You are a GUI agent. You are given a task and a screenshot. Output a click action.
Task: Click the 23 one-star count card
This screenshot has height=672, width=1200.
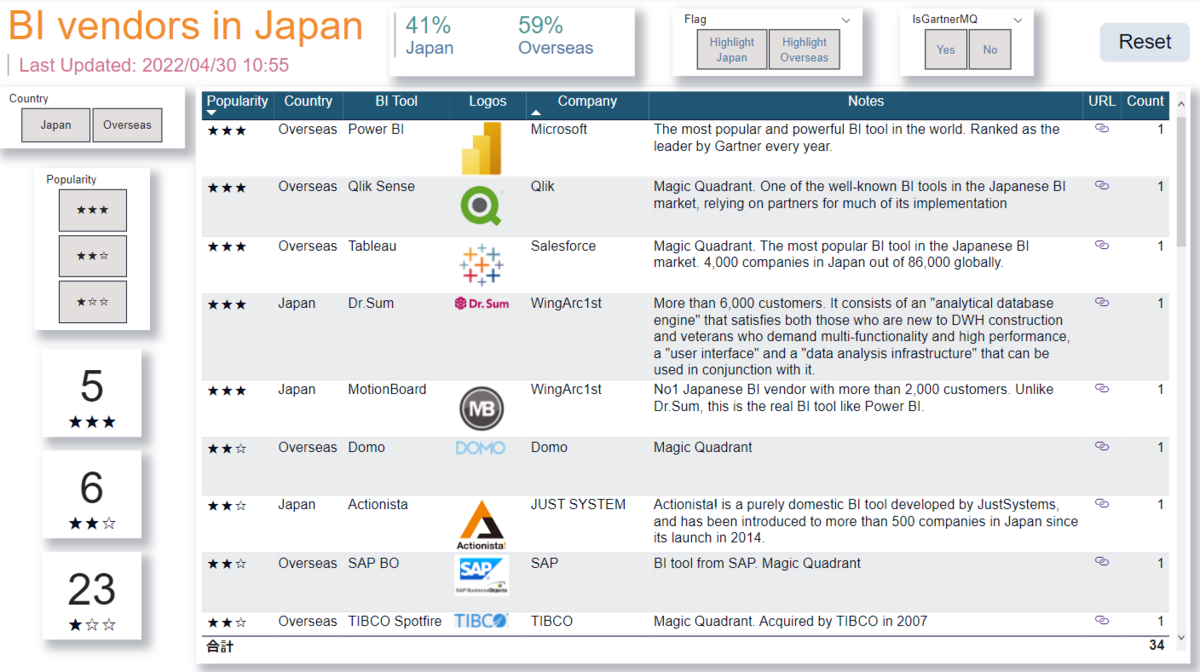[92, 597]
